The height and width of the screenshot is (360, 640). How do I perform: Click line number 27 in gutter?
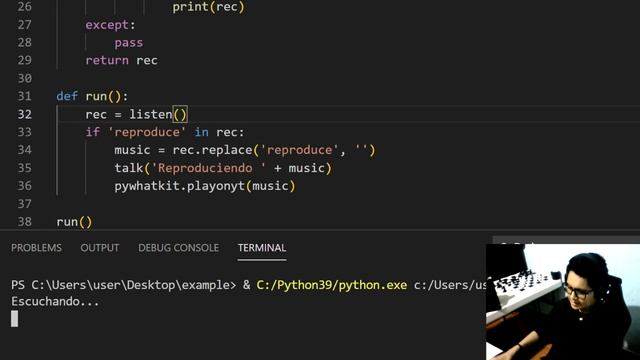24,25
